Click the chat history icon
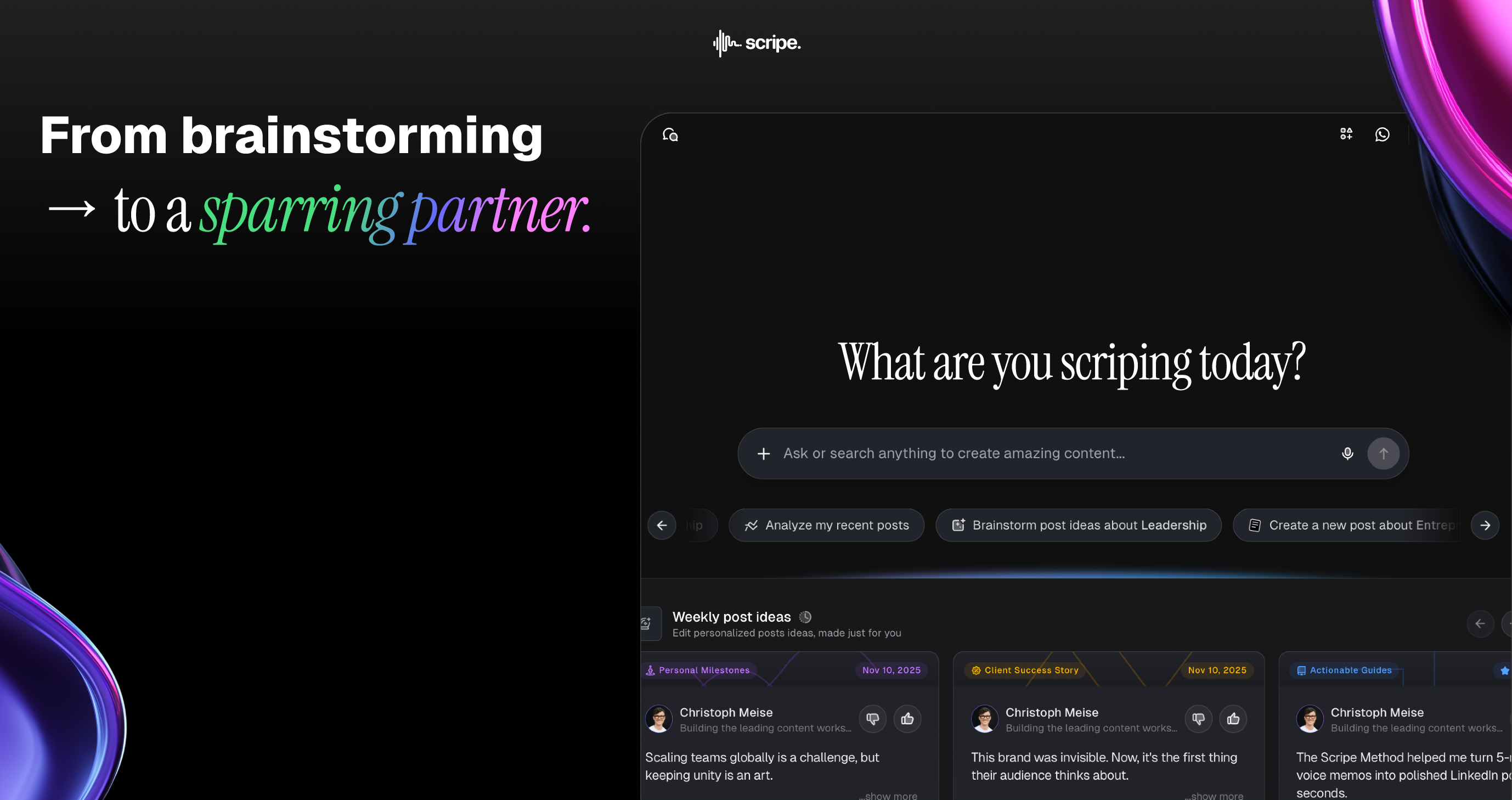 point(670,135)
